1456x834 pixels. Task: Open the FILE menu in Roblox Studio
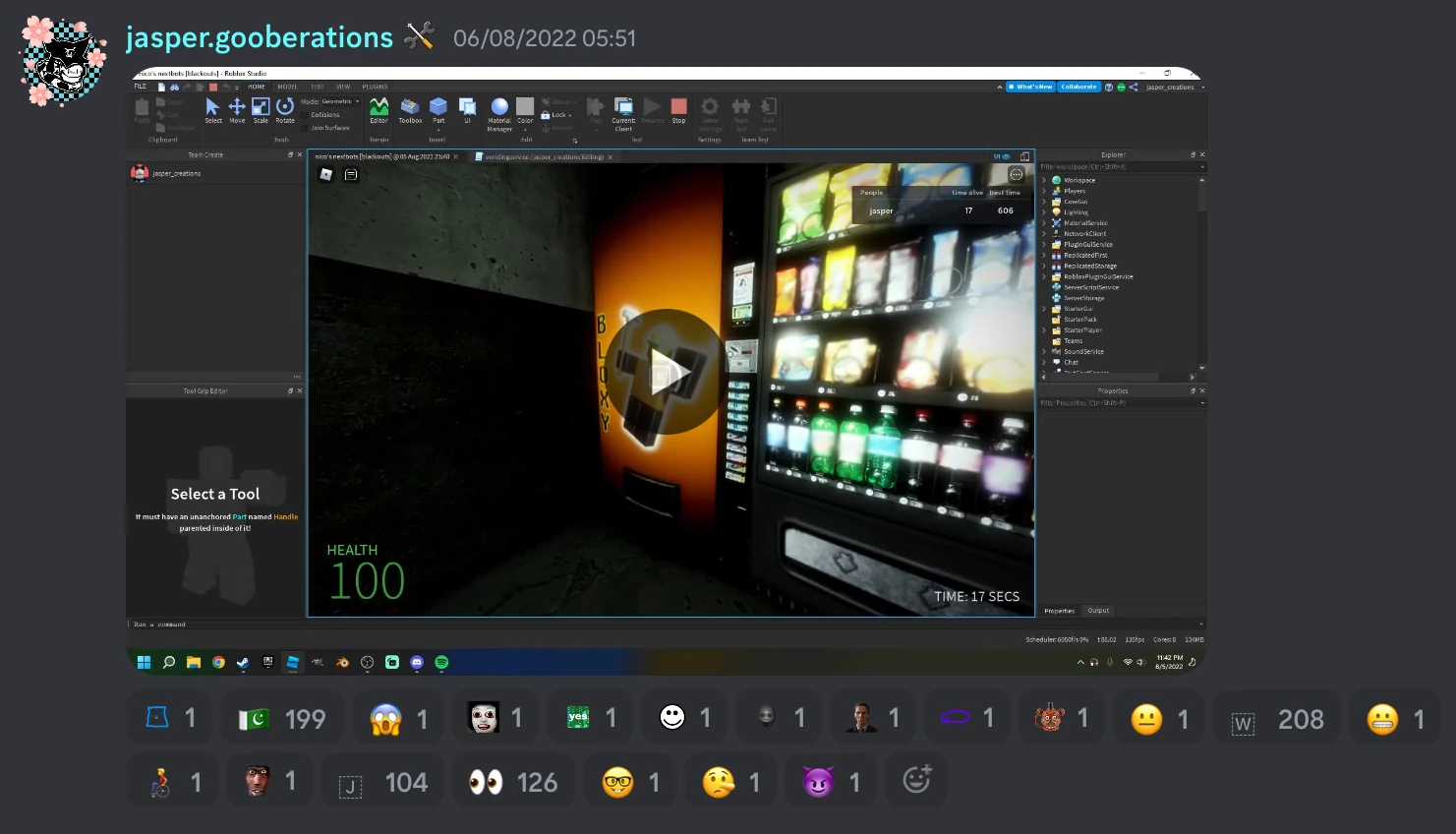click(x=141, y=87)
